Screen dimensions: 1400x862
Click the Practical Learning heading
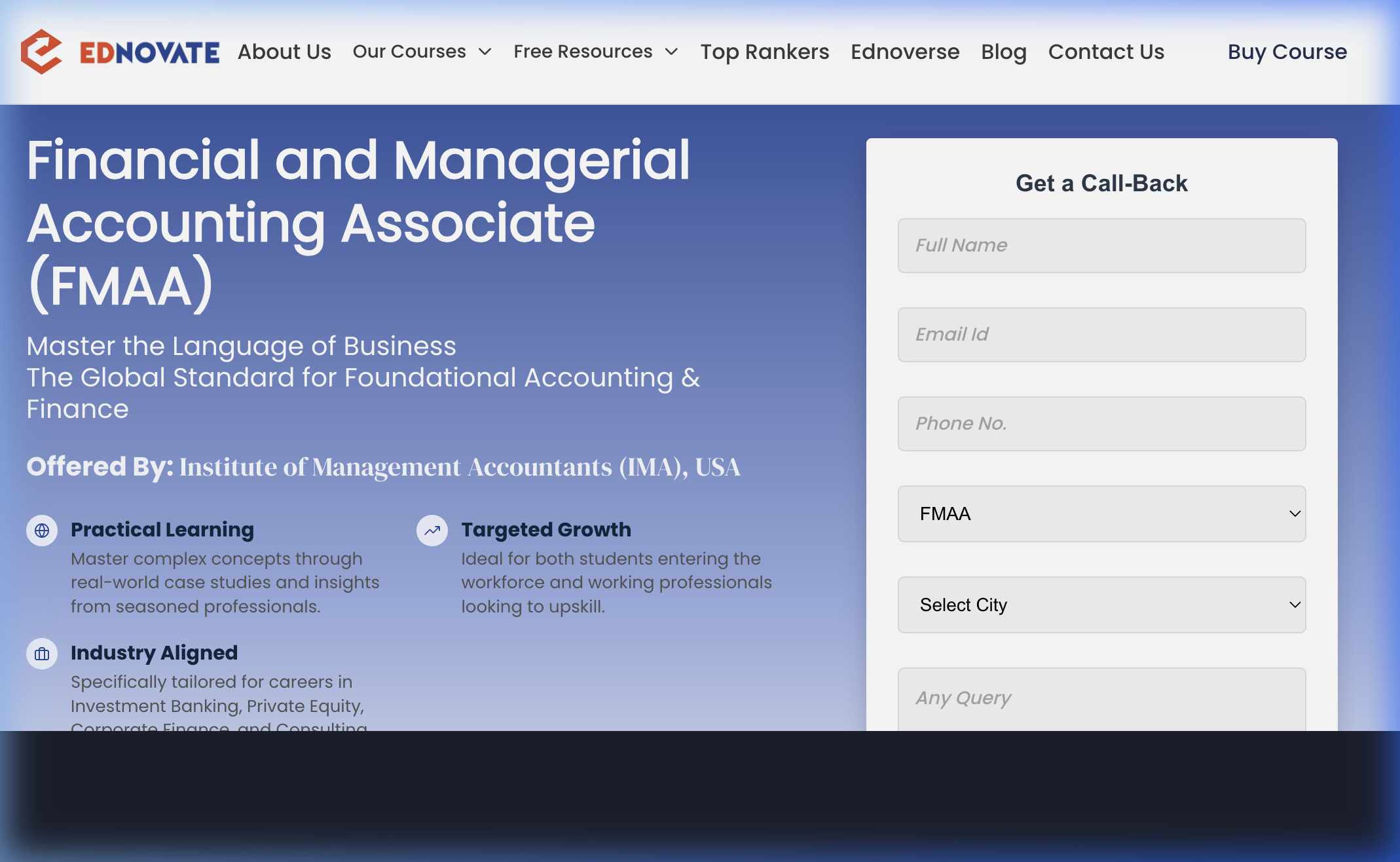coord(162,529)
